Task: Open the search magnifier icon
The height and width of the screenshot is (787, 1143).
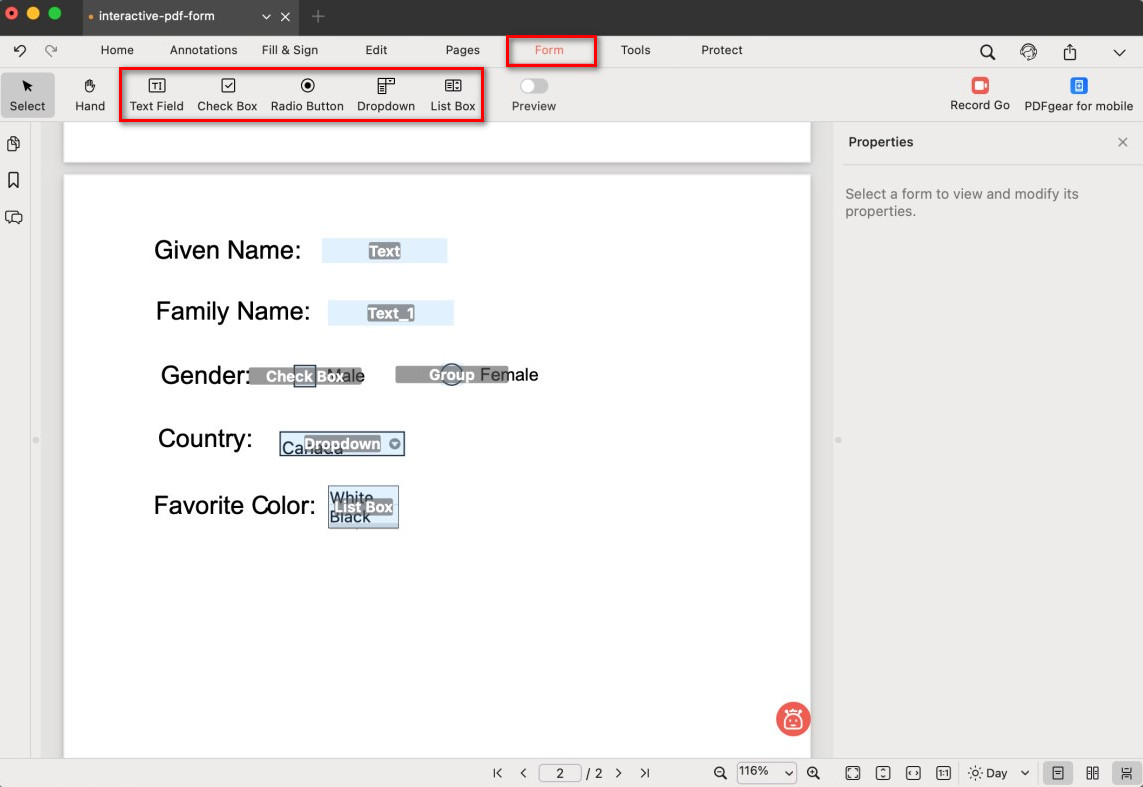Action: coord(987,52)
